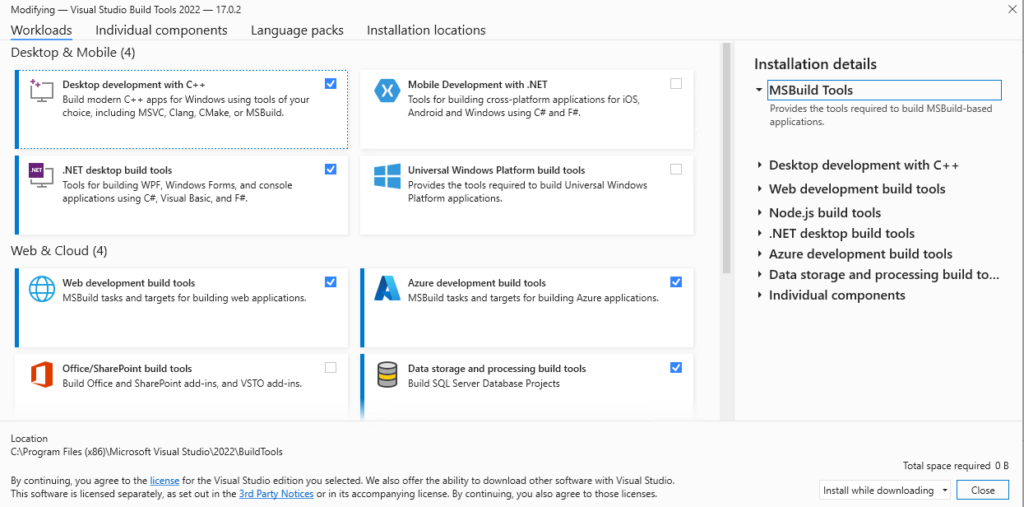Click the Universal Windows Platform logo icon

point(386,176)
